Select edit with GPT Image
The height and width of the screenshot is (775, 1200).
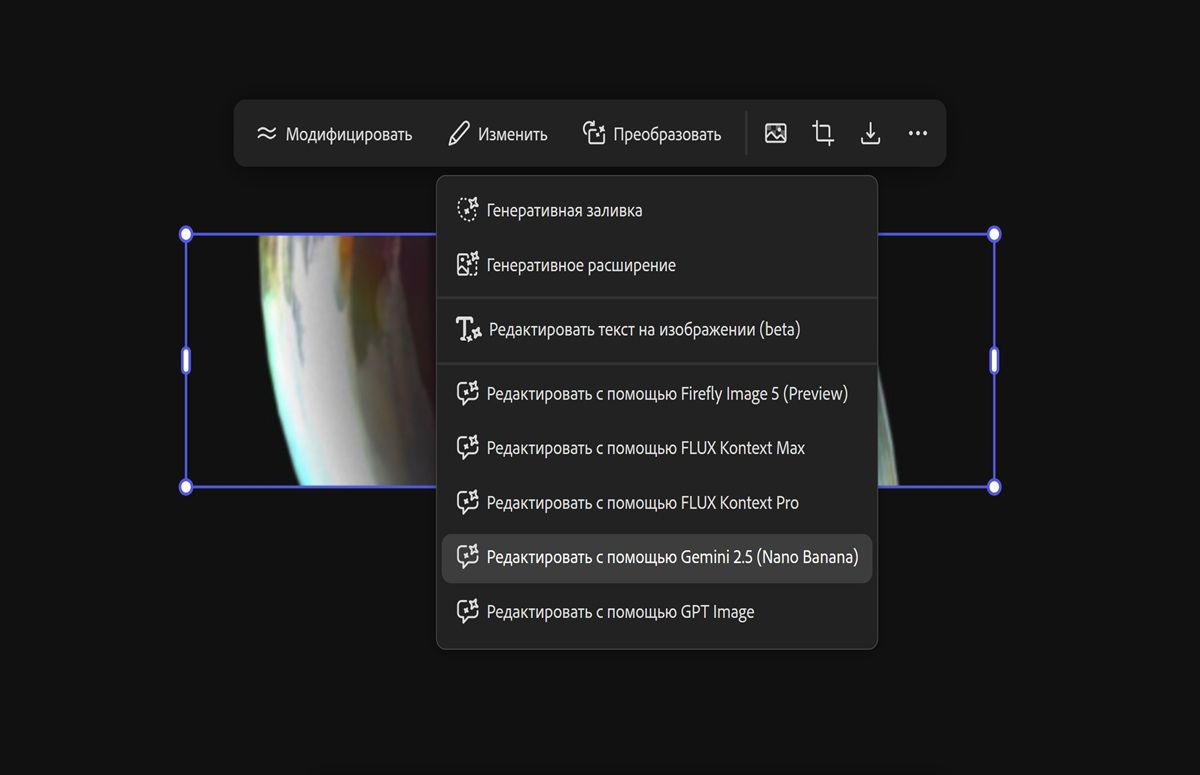pos(657,612)
